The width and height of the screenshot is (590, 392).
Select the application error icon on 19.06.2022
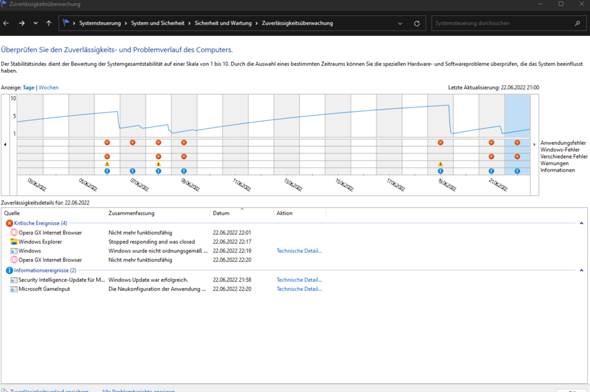[x=440, y=143]
